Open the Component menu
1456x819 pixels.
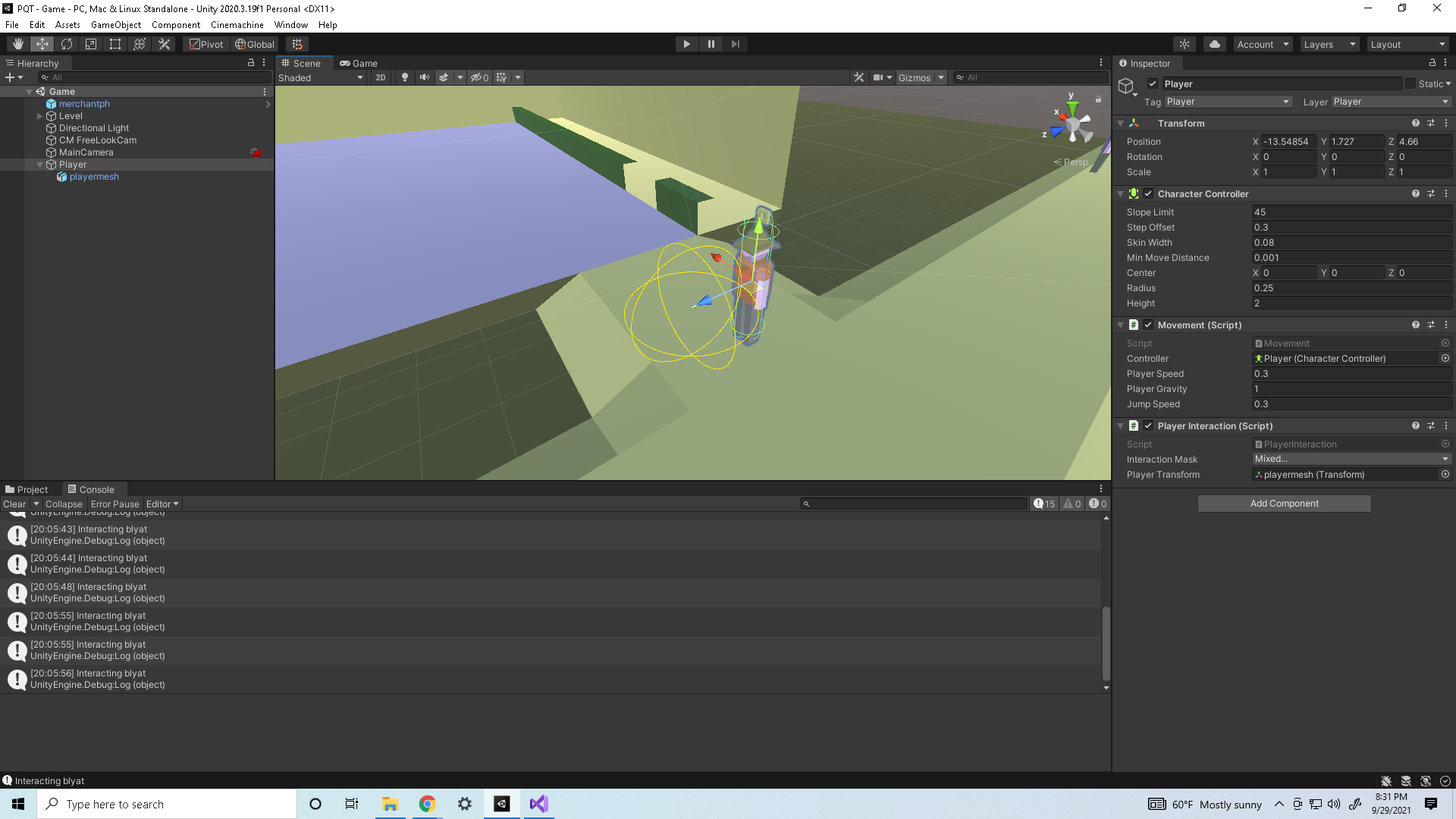pyautogui.click(x=176, y=24)
